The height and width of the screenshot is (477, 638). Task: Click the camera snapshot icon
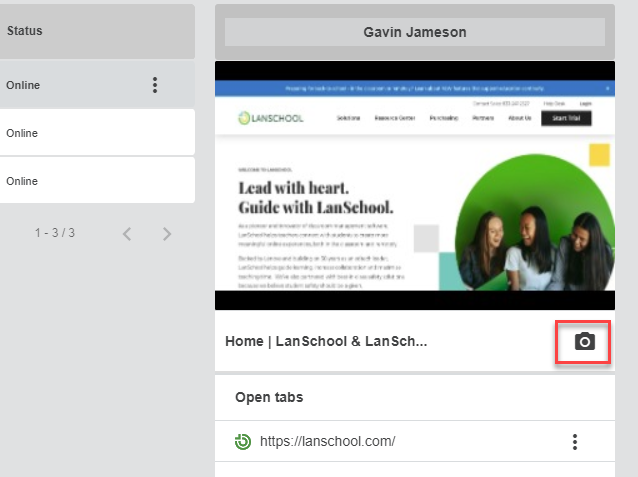(584, 341)
